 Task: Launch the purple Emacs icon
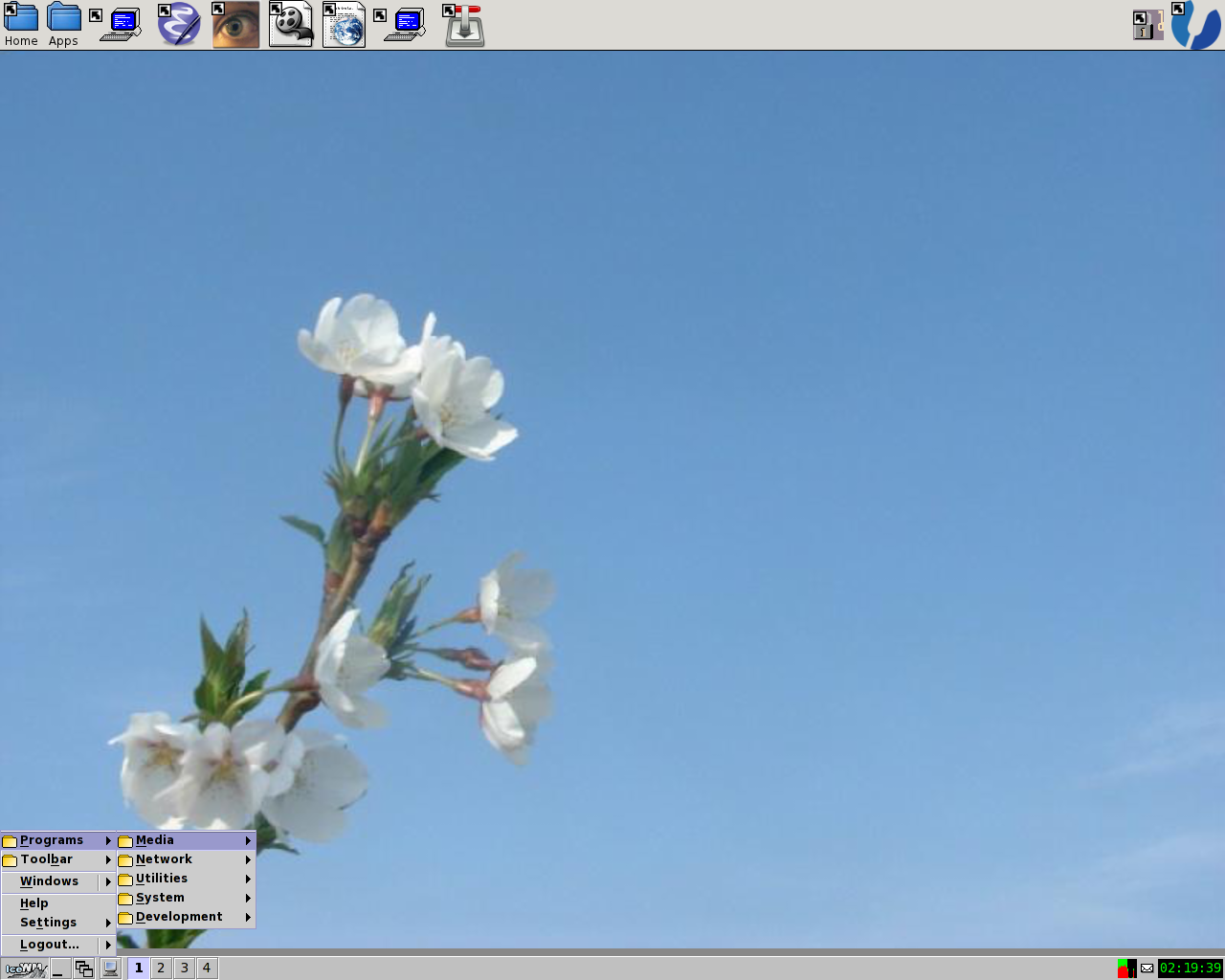(179, 25)
